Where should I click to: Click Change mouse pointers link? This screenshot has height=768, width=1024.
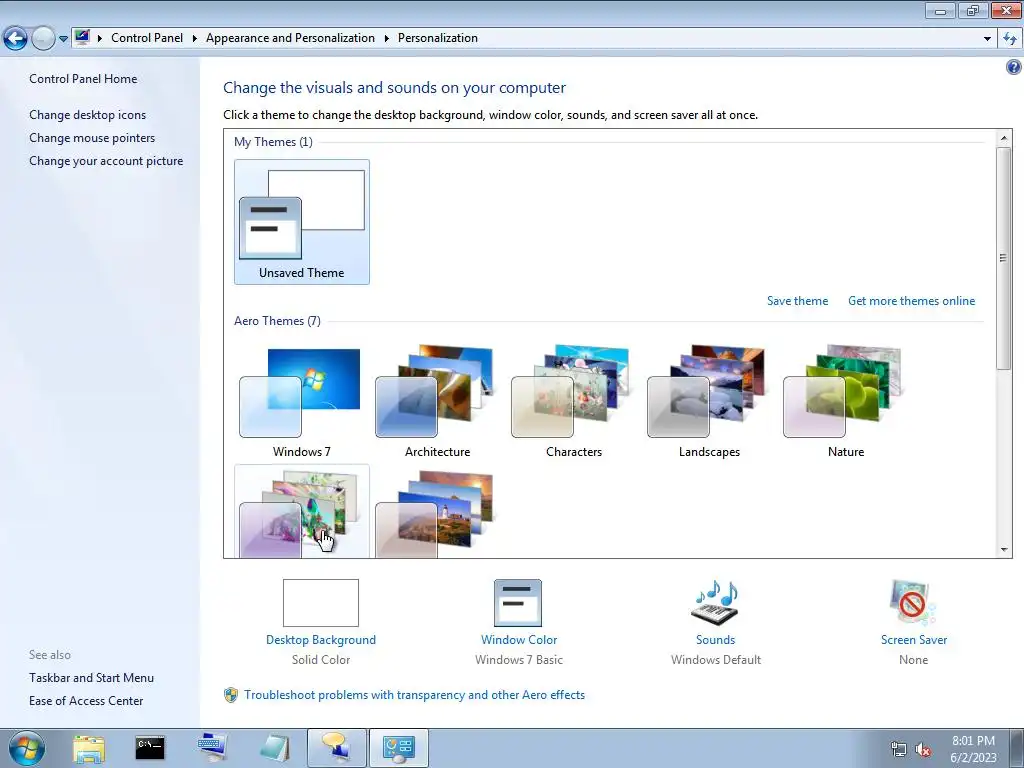tap(92, 138)
